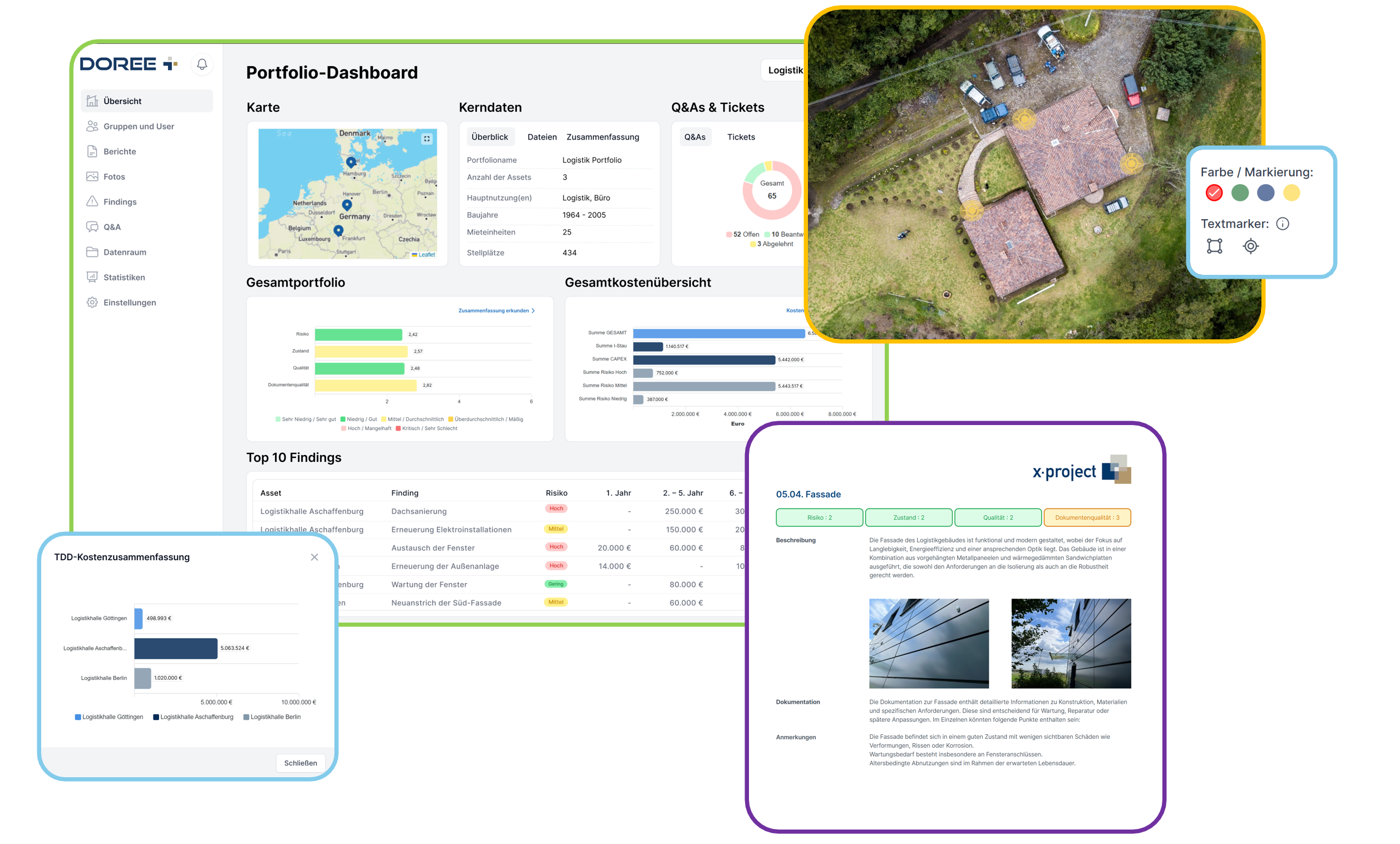Image resolution: width=1400 pixels, height=844 pixels.
Task: Select the Tickets tab
Action: pyautogui.click(x=741, y=137)
